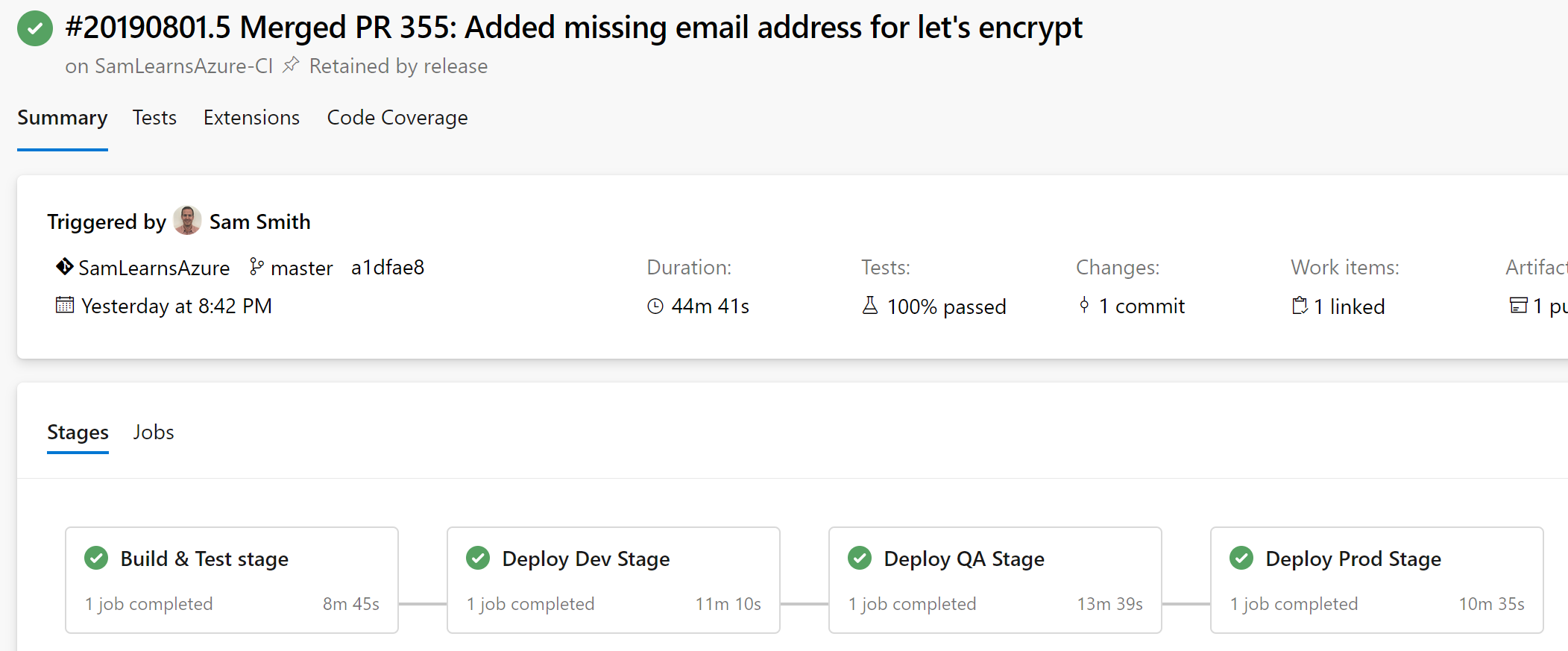Click the calendar icon by Yesterday at 8:42 PM

[65, 305]
